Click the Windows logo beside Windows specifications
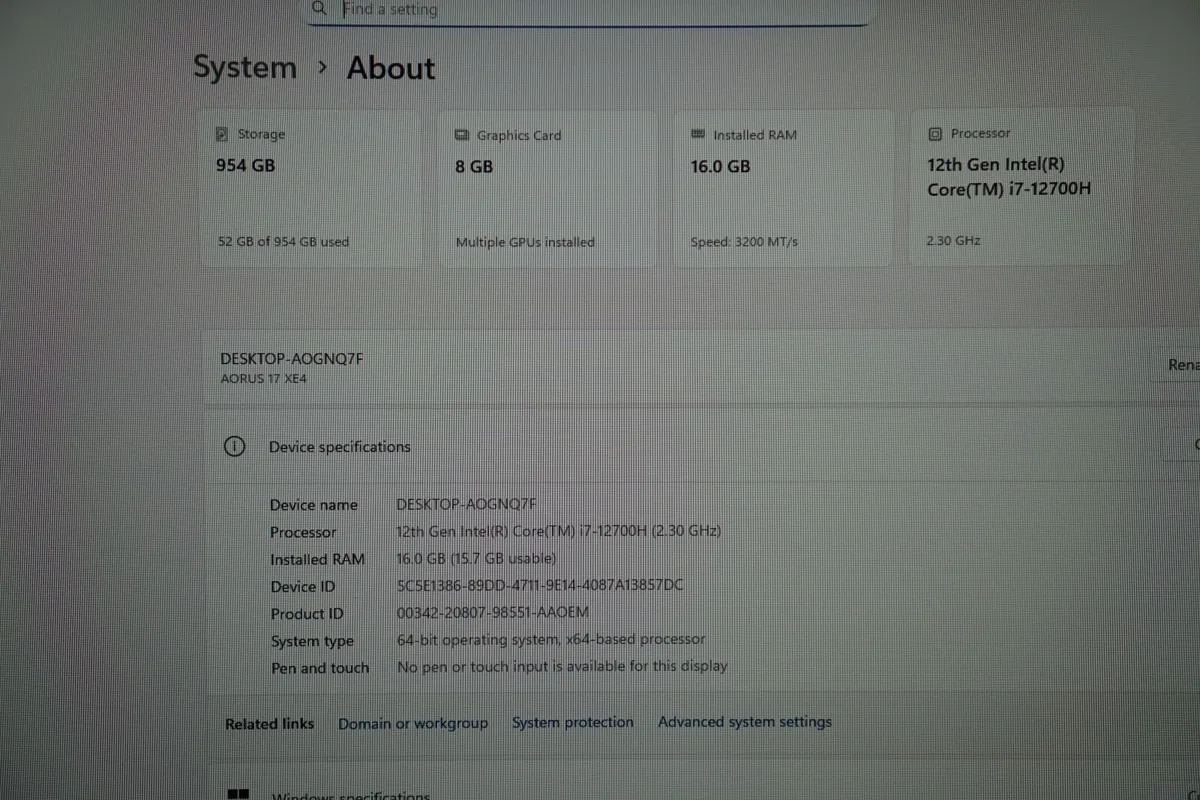1200x800 pixels. point(238,794)
